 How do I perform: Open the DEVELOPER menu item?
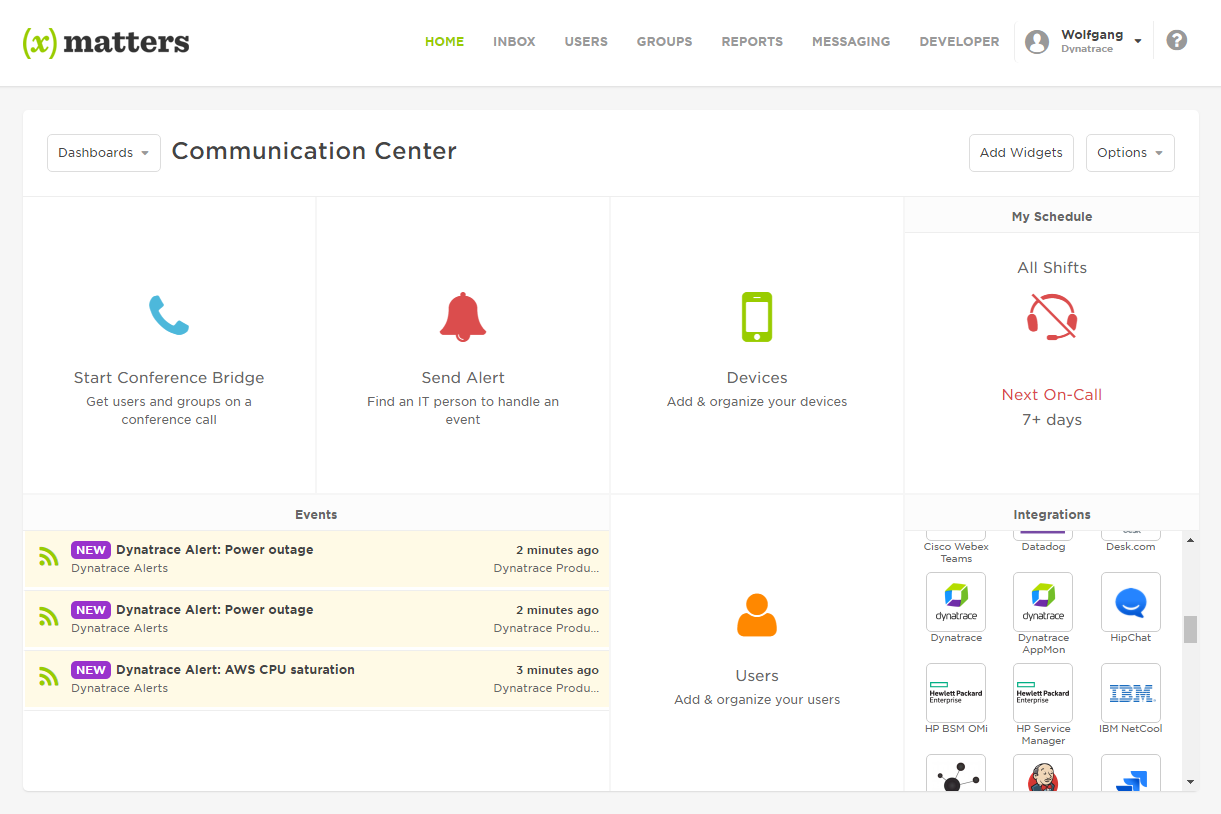(959, 42)
